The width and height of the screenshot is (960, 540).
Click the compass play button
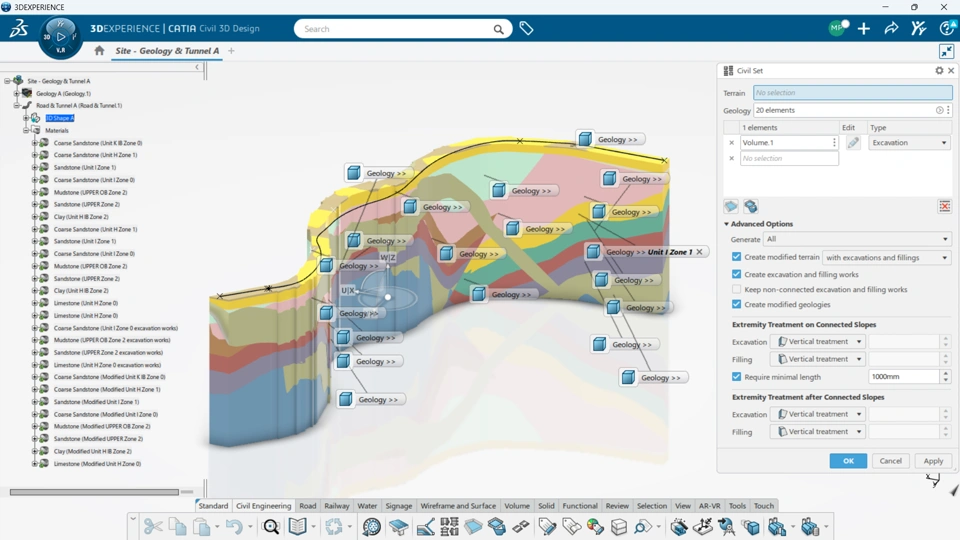[x=61, y=37]
